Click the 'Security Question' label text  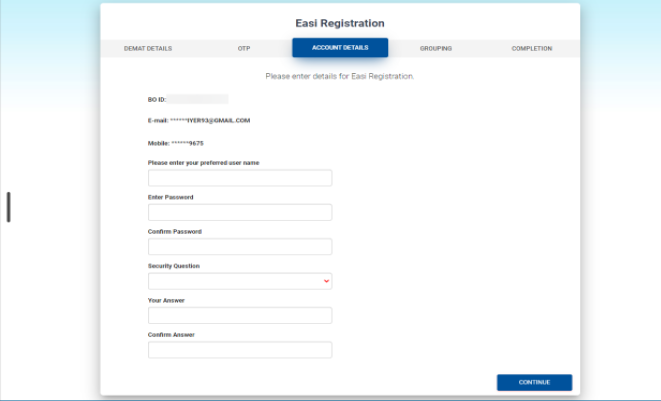coord(174,266)
